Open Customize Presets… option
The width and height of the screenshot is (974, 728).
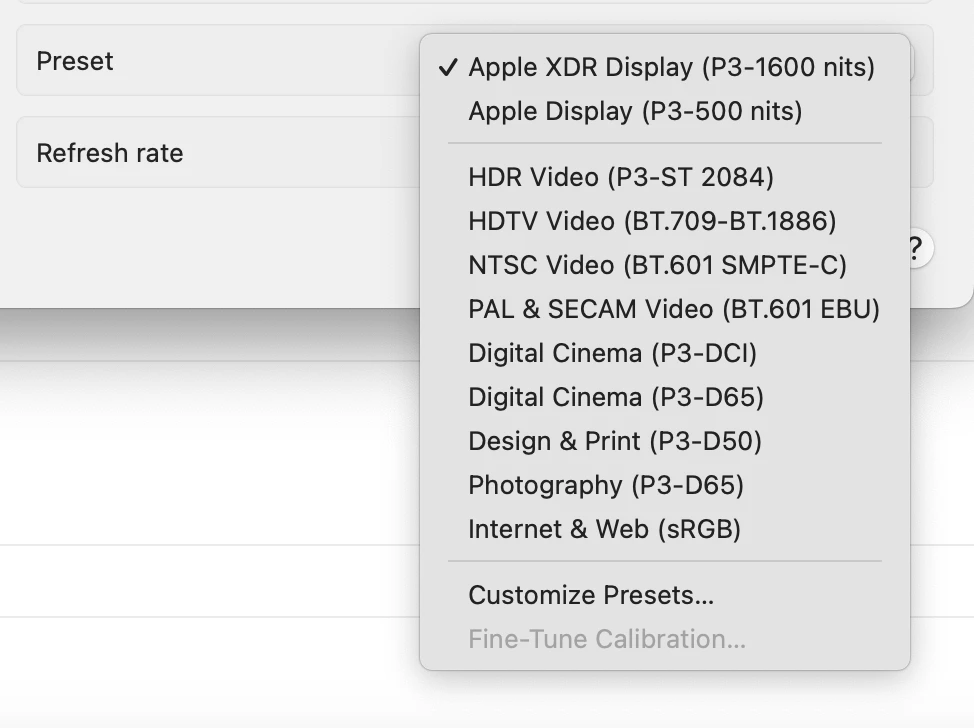tap(590, 595)
